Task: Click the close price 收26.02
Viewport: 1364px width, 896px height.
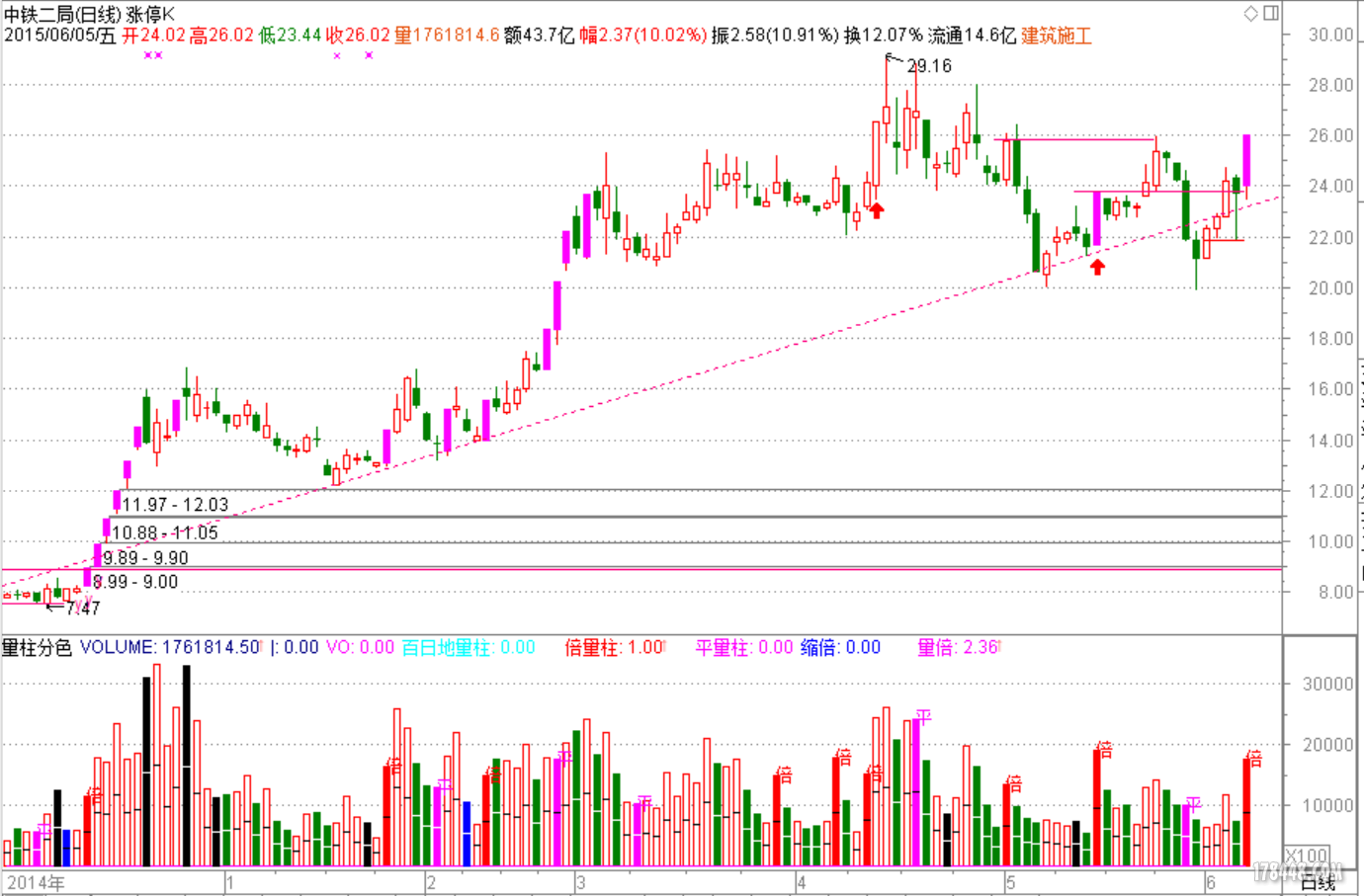Action: (358, 36)
